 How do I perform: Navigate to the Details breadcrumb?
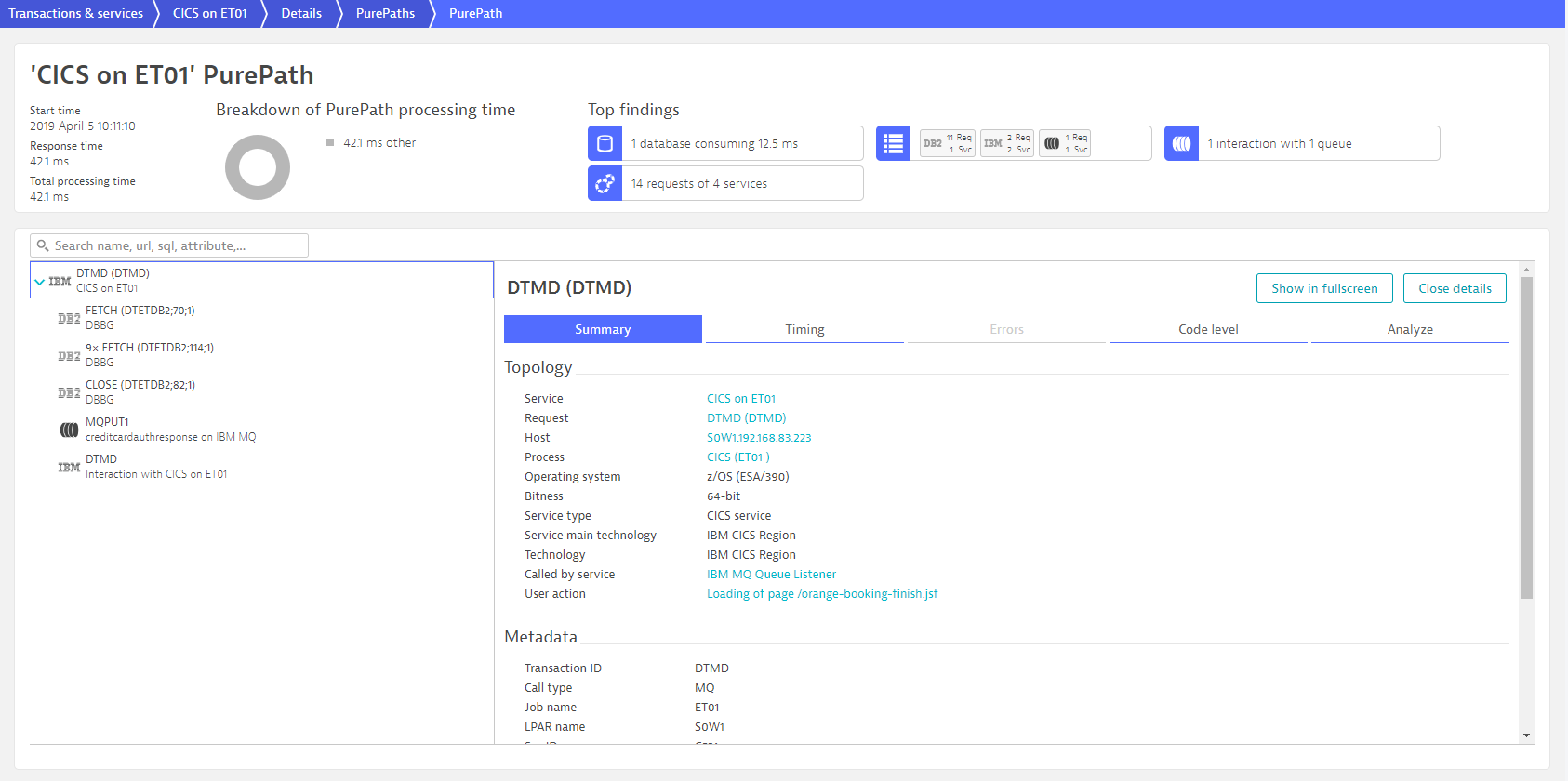301,13
